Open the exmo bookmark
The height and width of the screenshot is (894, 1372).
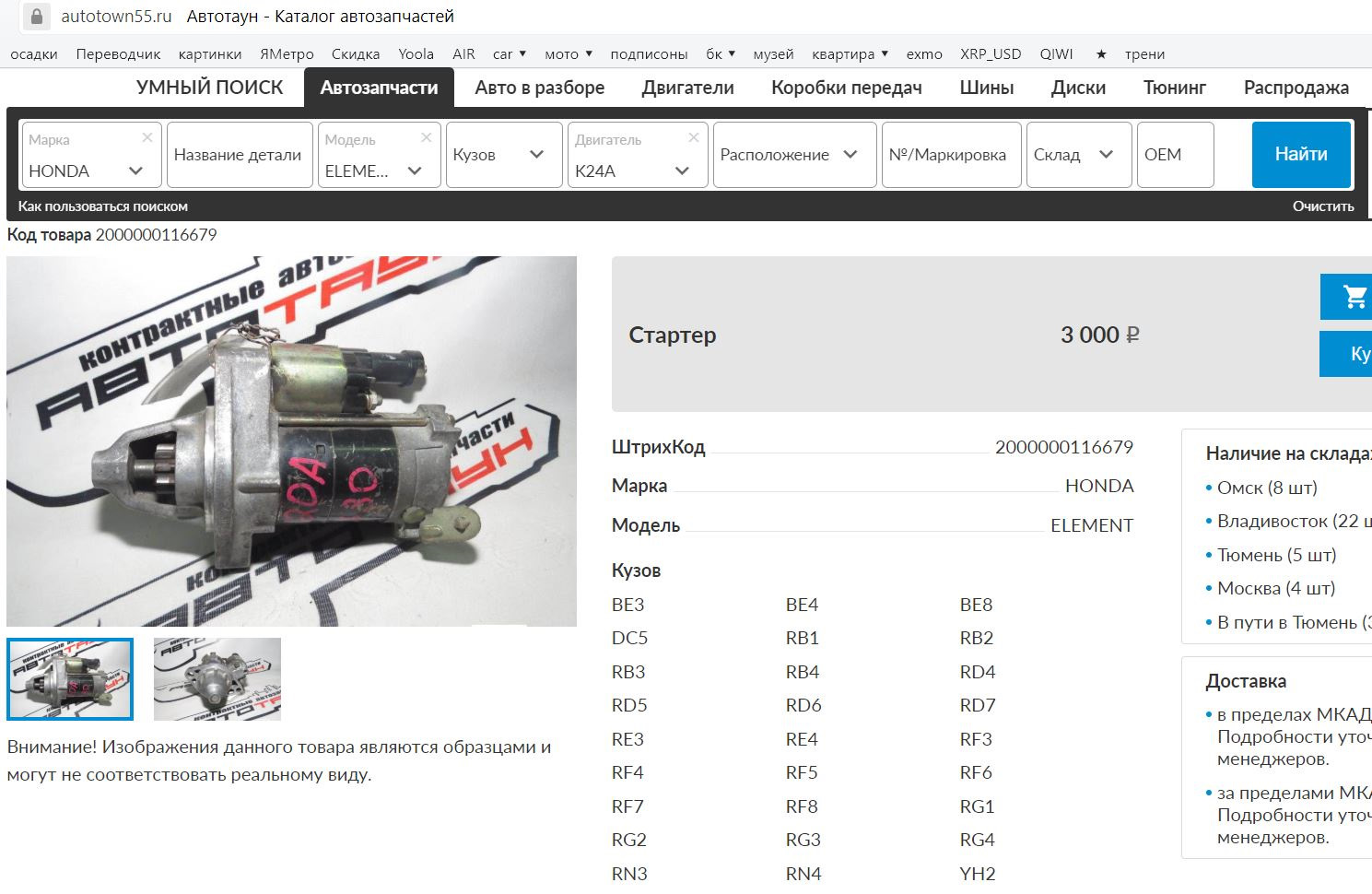[924, 54]
